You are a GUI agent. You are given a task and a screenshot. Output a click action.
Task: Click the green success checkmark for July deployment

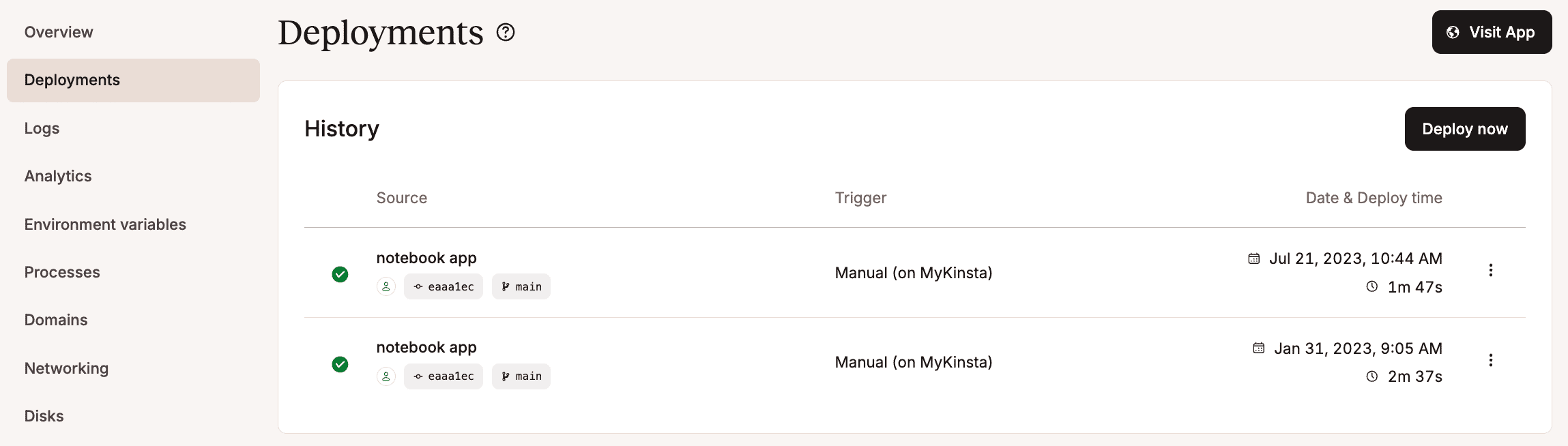pyautogui.click(x=340, y=274)
